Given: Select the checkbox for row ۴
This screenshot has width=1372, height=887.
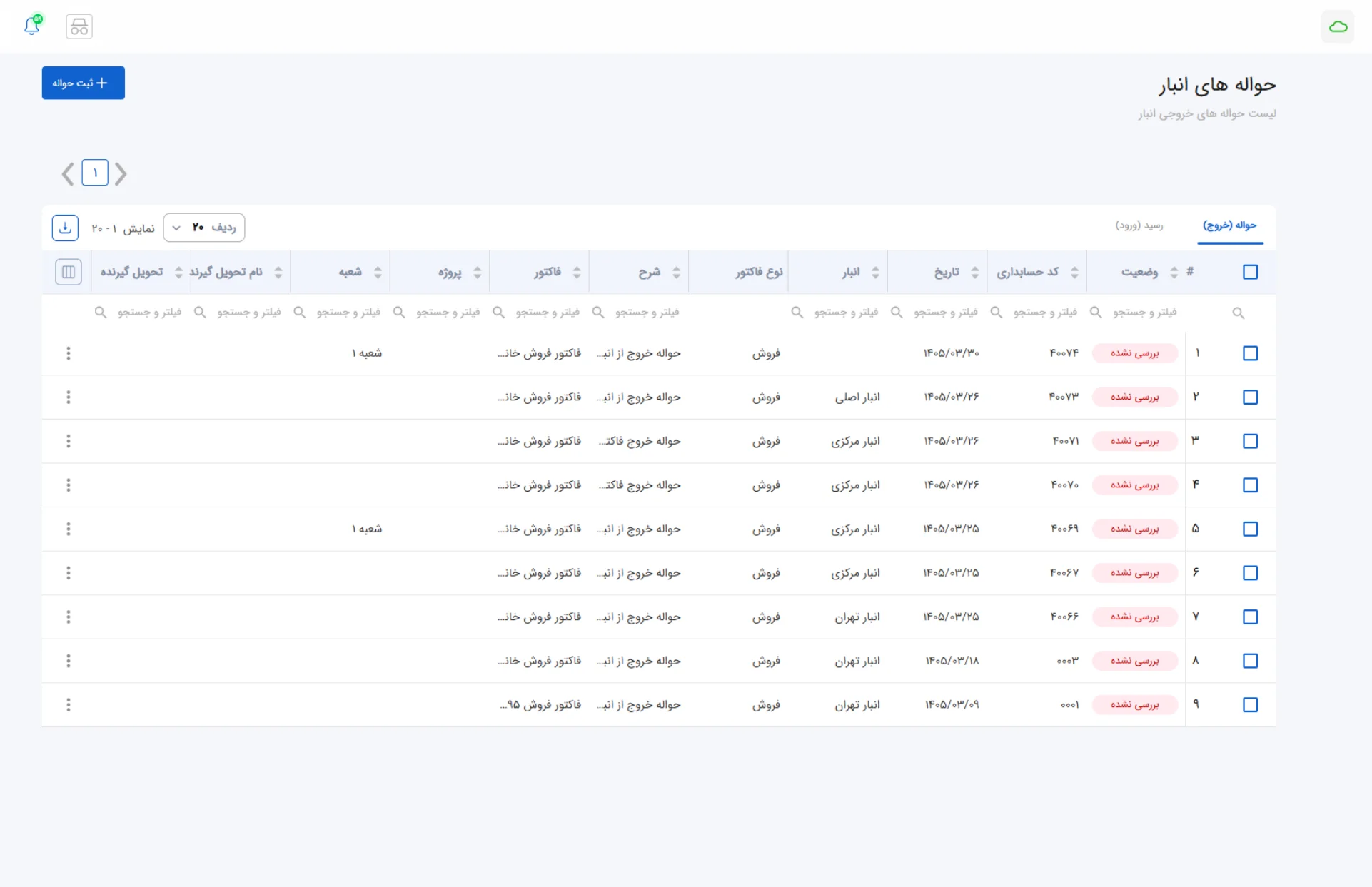Looking at the screenshot, I should (1251, 485).
